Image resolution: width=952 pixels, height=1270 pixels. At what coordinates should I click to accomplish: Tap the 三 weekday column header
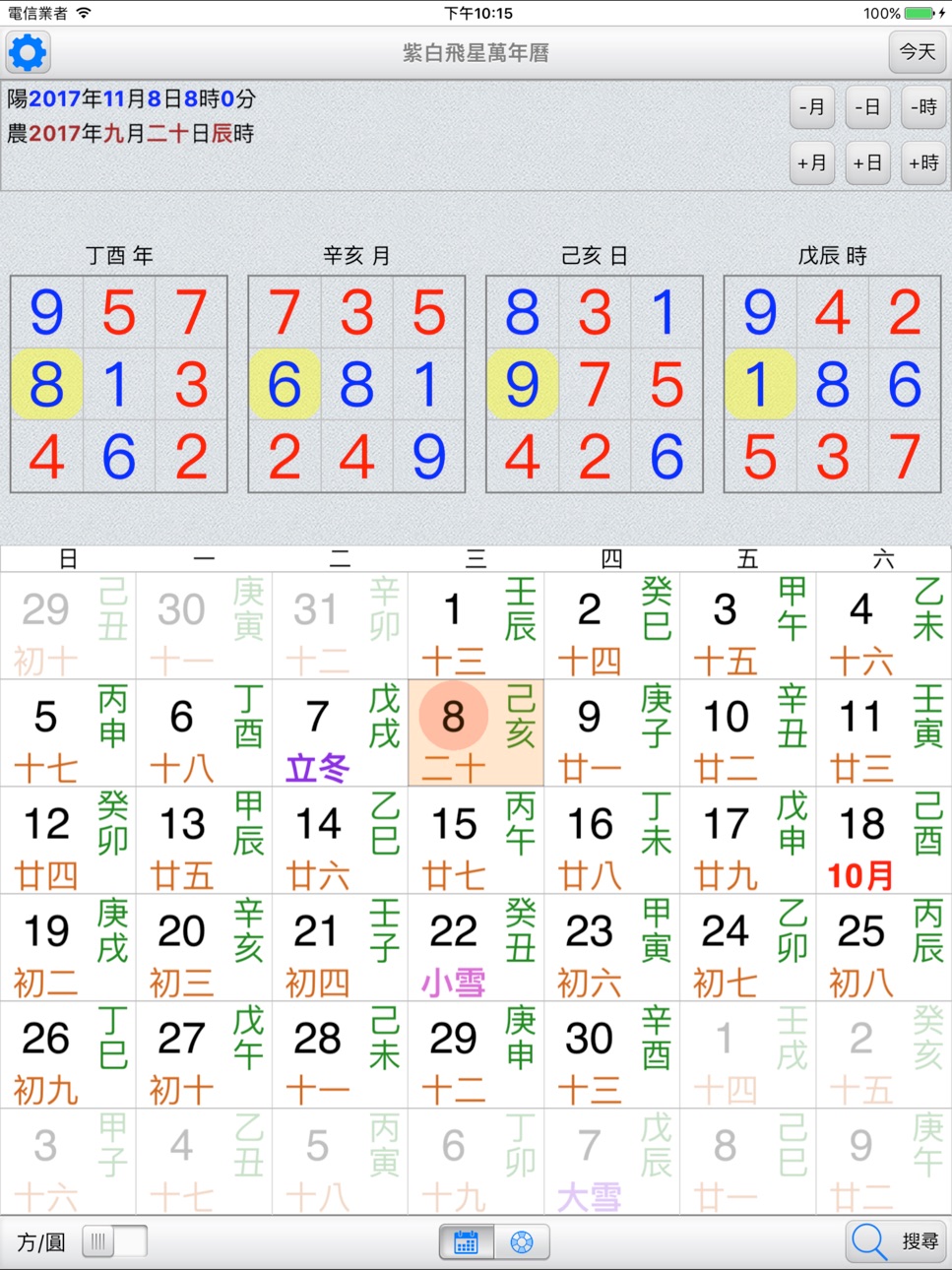pos(476,559)
